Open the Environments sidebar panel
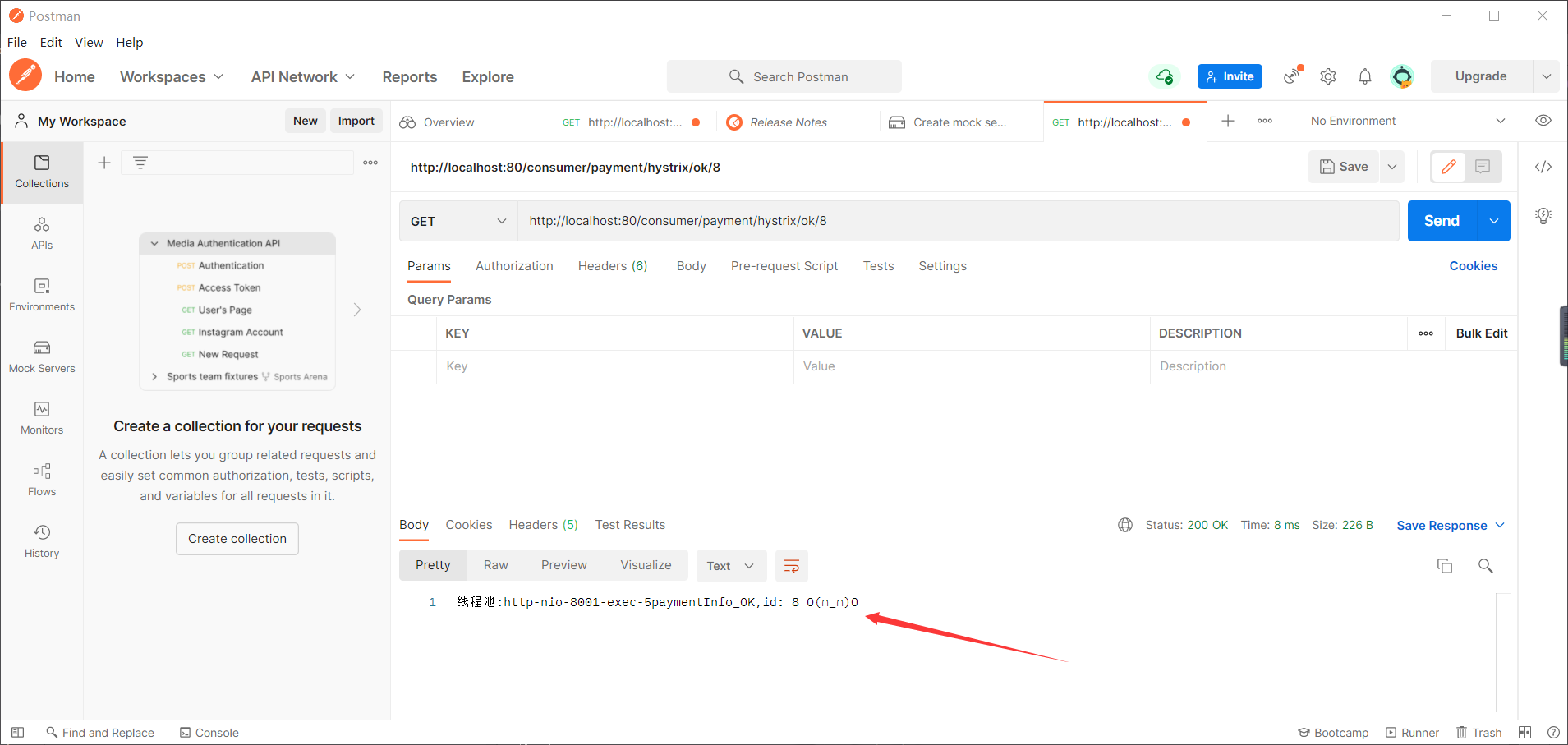The image size is (1568, 745). [42, 295]
